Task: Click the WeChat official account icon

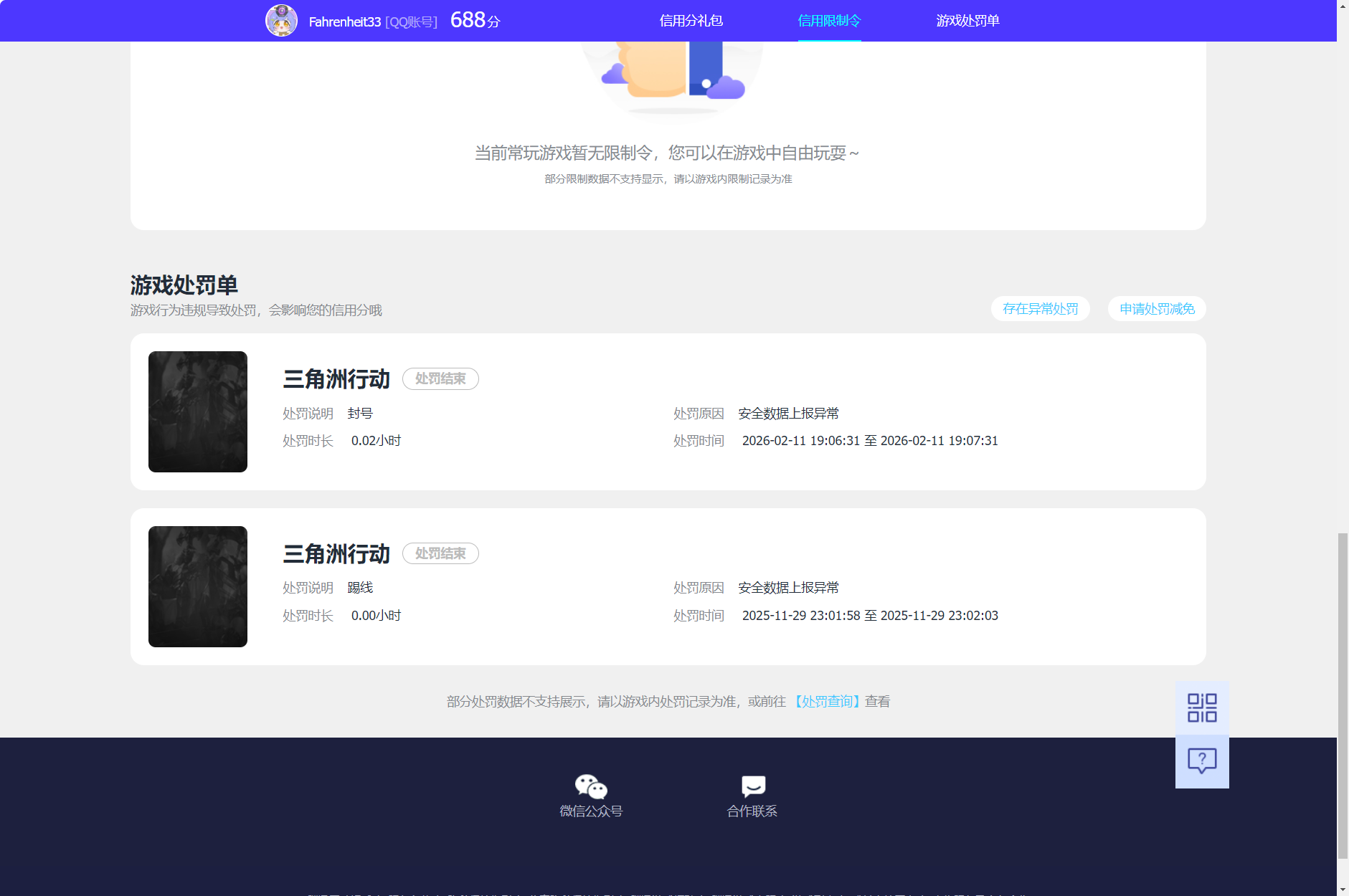Action: 591,787
